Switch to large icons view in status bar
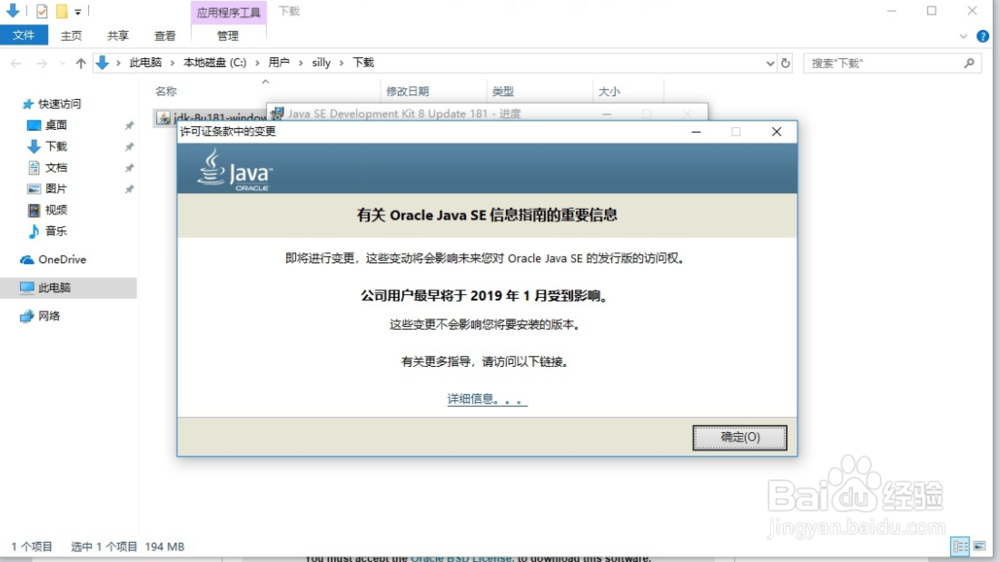1000x562 pixels. (980, 547)
